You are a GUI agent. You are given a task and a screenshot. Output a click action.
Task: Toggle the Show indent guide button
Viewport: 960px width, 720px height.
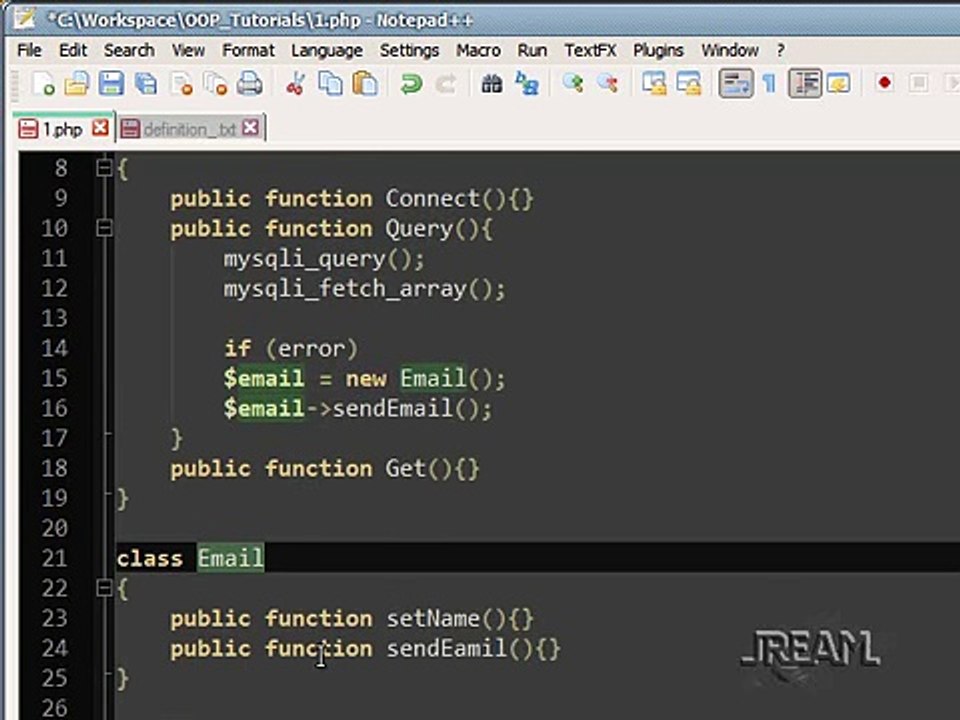pos(804,83)
